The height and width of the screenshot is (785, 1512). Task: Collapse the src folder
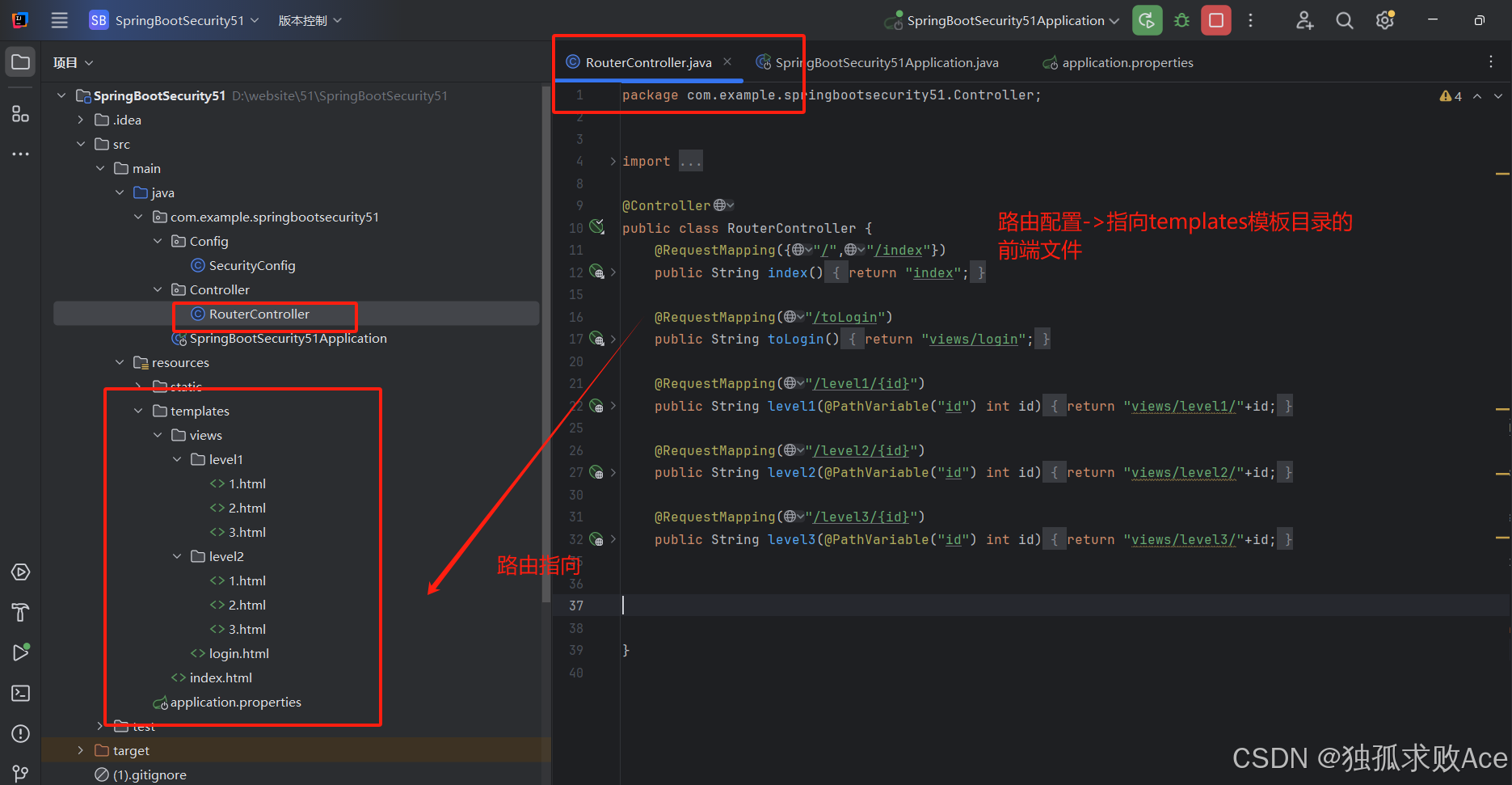(x=80, y=144)
